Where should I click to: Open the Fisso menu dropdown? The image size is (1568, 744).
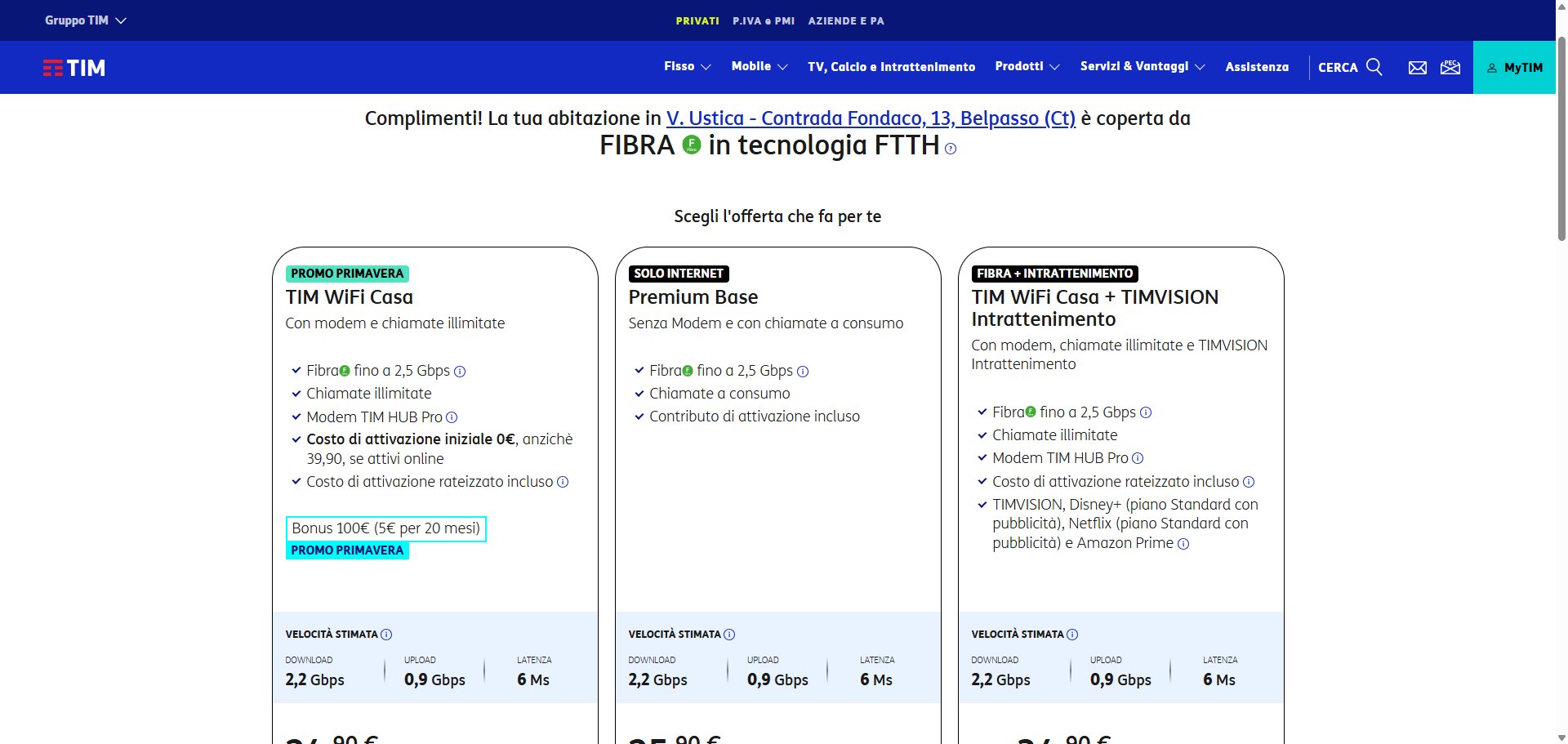point(687,67)
